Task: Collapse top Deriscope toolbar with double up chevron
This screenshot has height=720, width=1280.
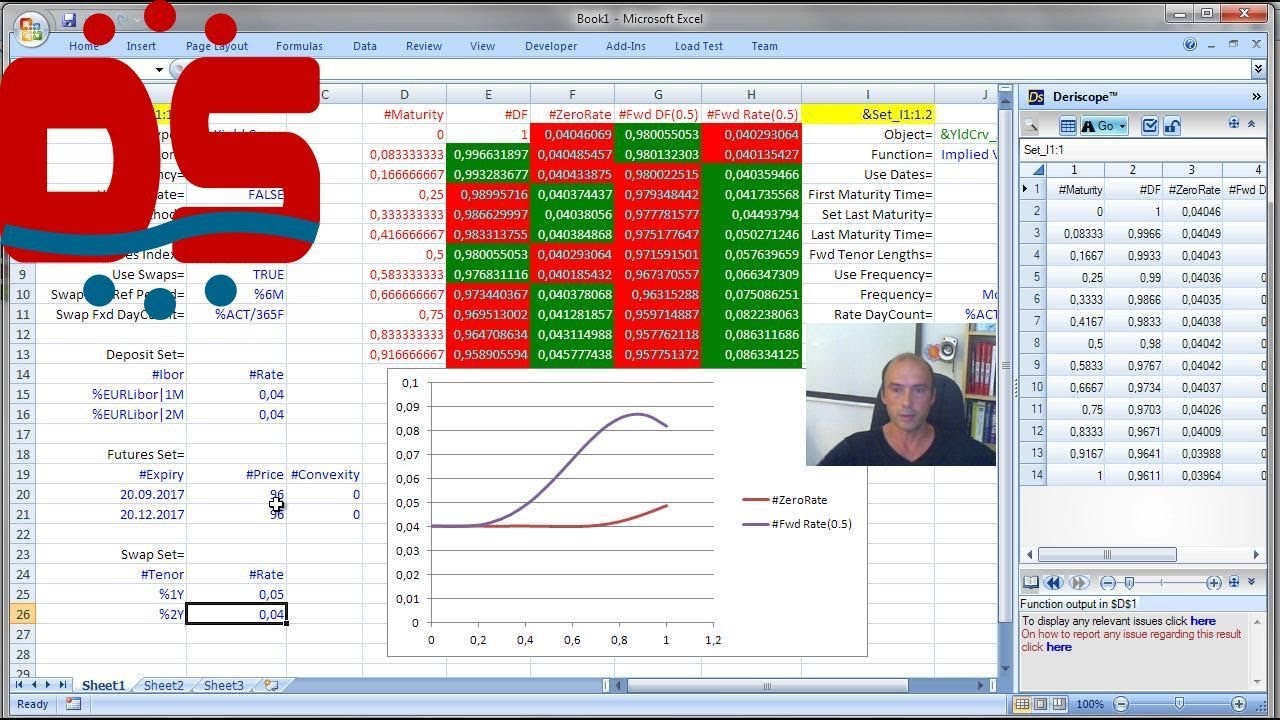Action: tap(1253, 123)
